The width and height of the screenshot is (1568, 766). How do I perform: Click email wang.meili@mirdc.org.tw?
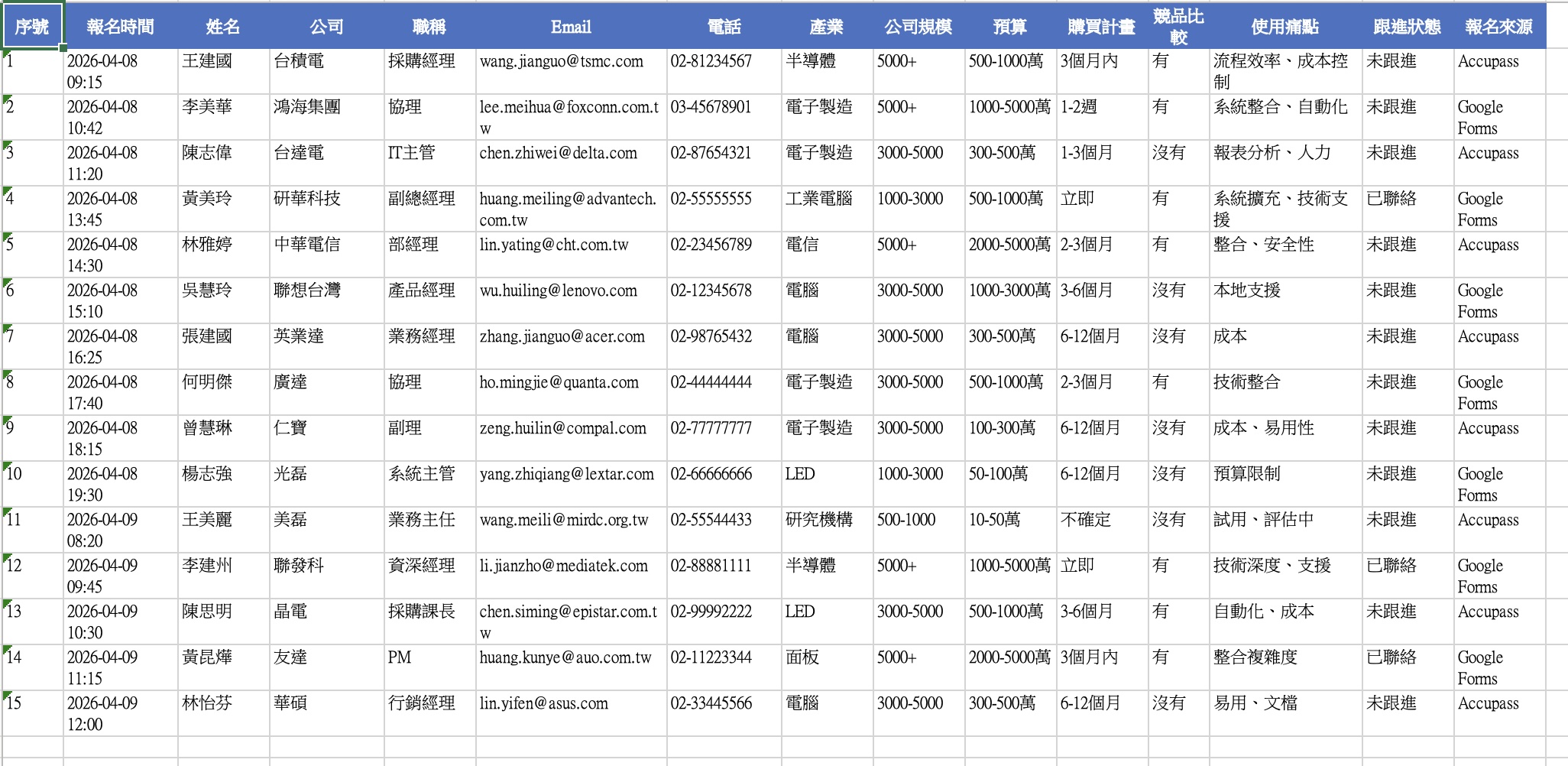tap(571, 531)
